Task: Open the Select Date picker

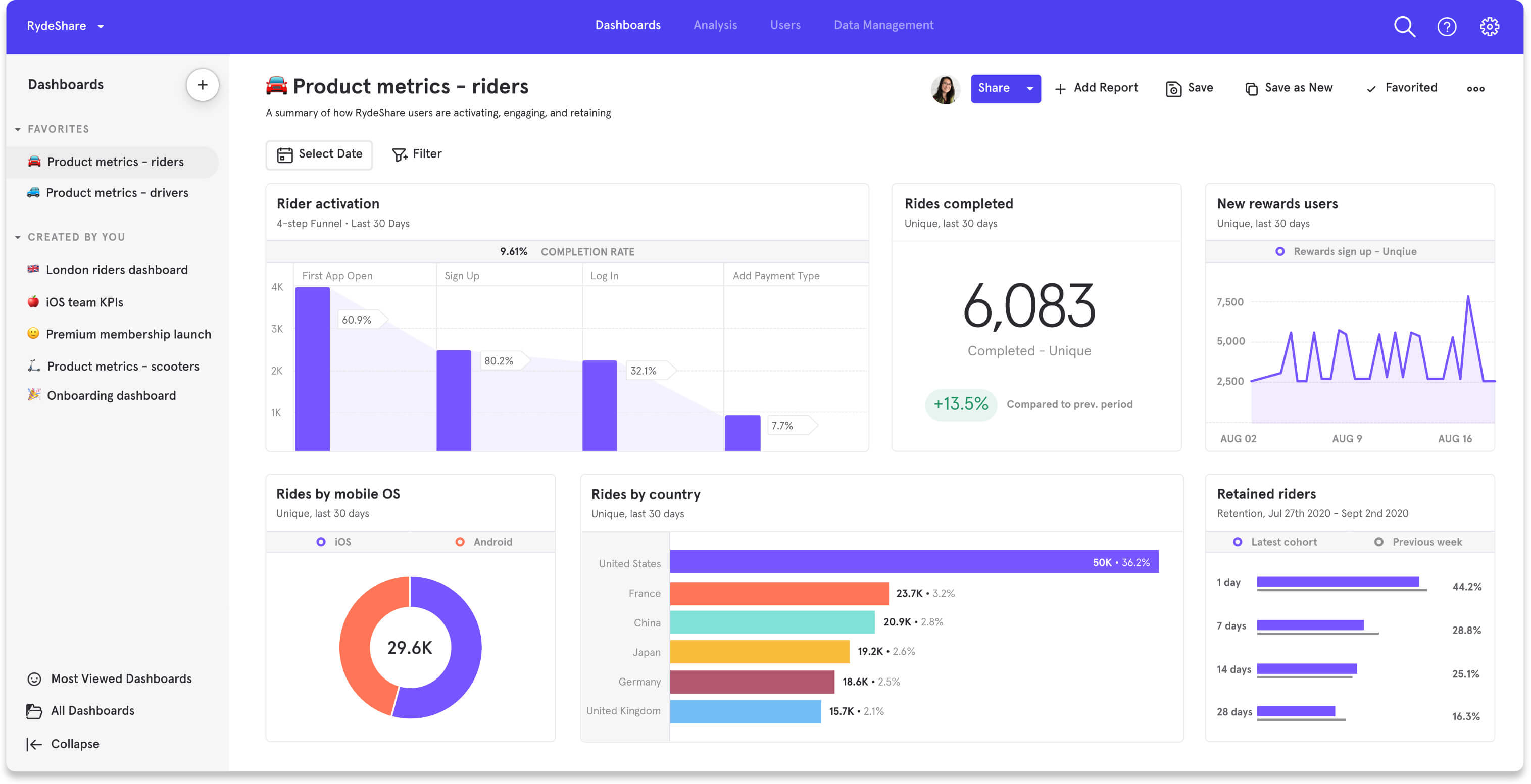Action: point(319,154)
